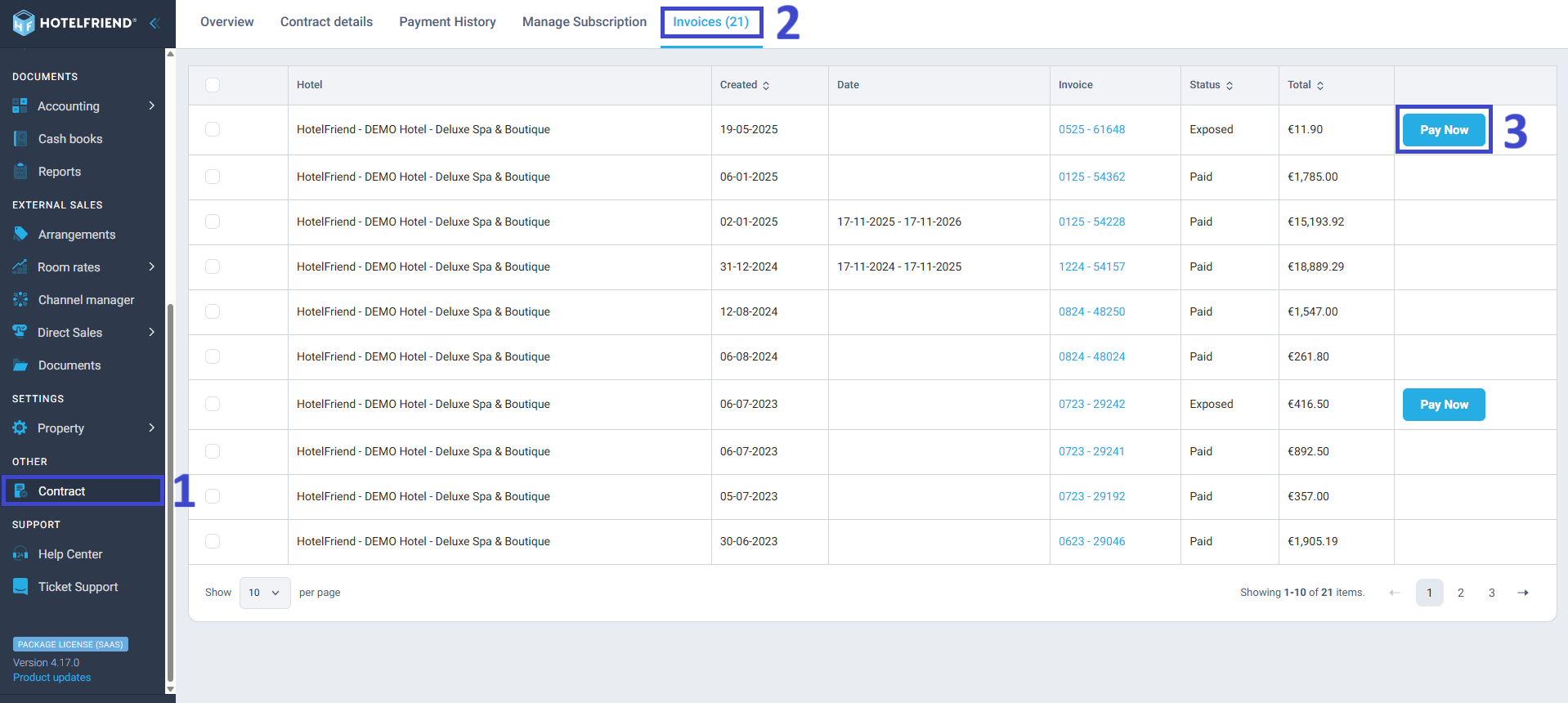This screenshot has height=703, width=1568.
Task: Click the Help Center headset icon
Action: [20, 553]
